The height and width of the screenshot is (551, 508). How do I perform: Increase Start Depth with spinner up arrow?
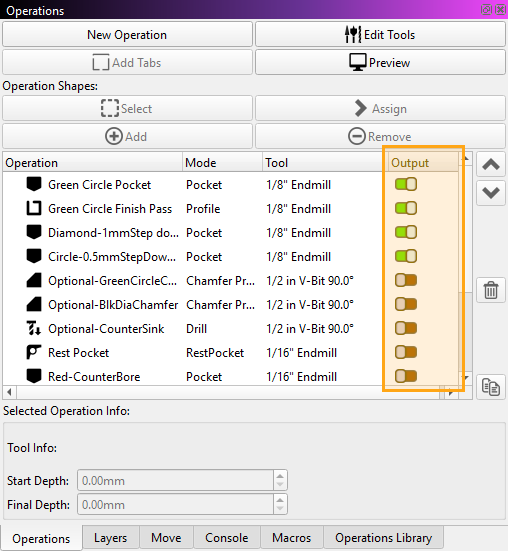(x=280, y=476)
